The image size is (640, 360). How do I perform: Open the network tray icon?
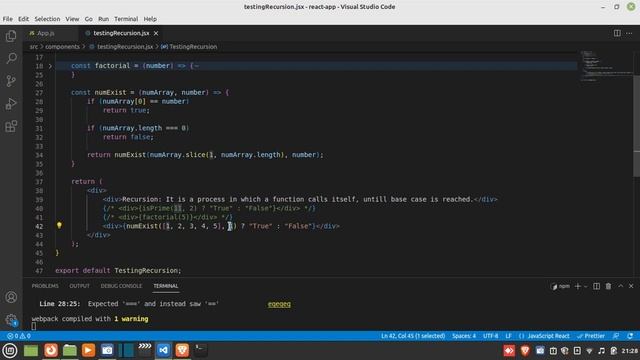pos(589,351)
